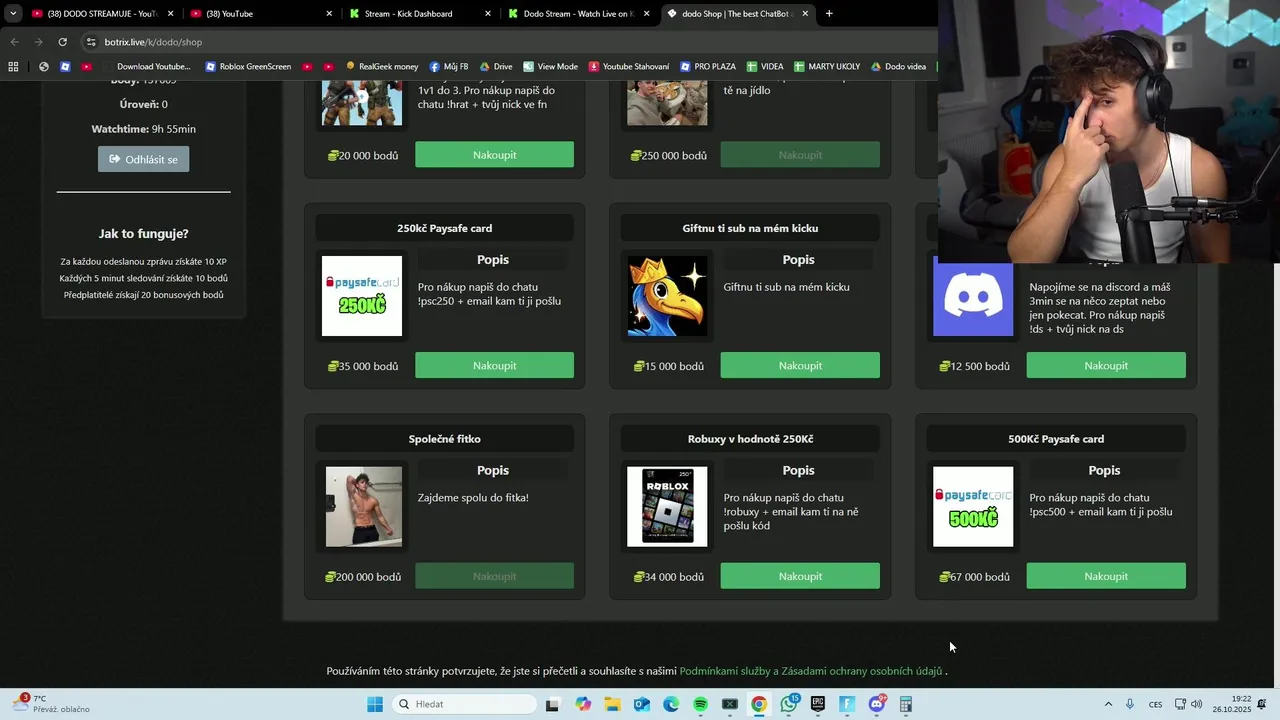
Task: Select the dodo Shop tab
Action: [x=736, y=14]
